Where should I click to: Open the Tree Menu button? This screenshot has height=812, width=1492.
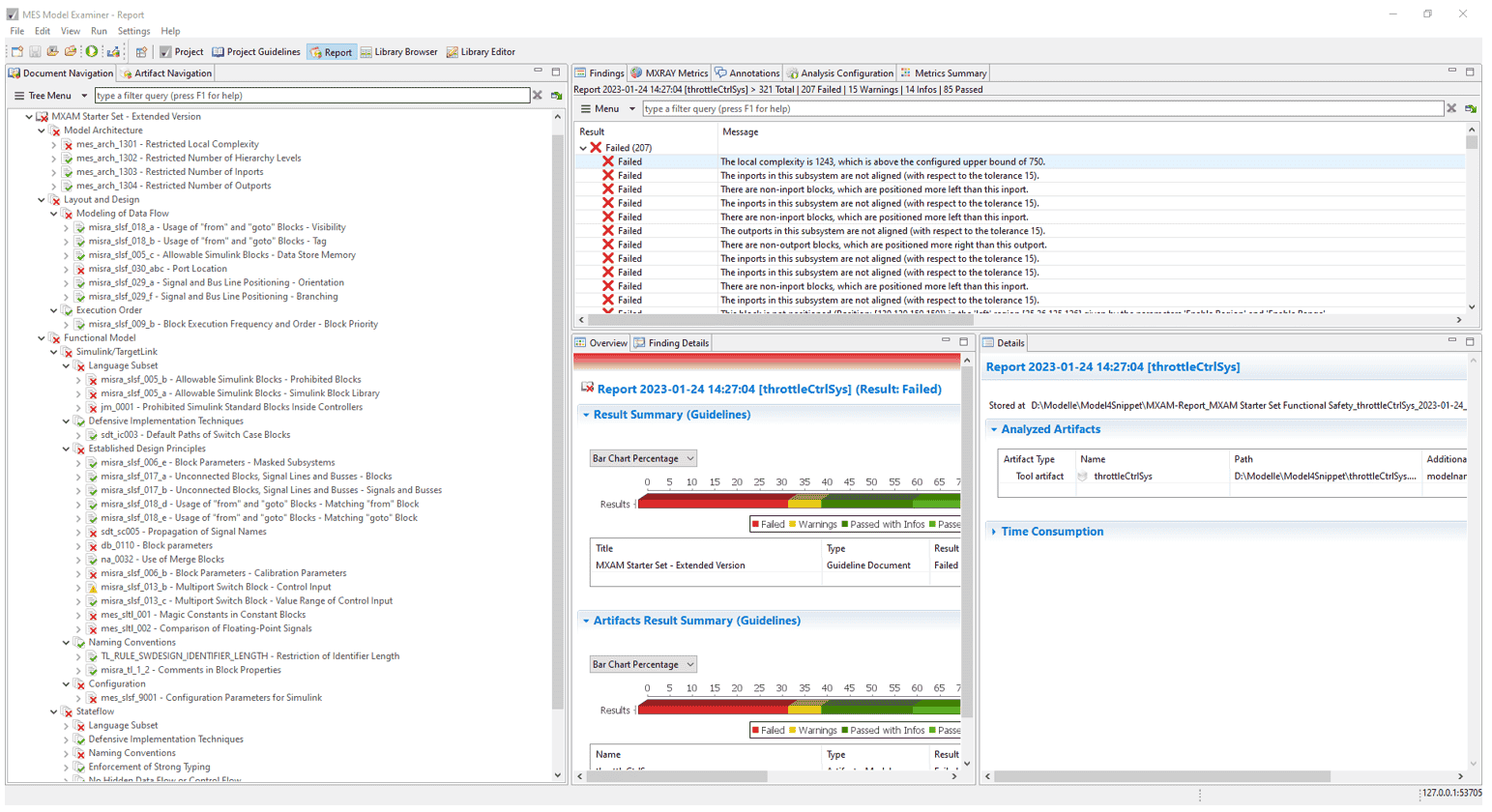pos(49,96)
